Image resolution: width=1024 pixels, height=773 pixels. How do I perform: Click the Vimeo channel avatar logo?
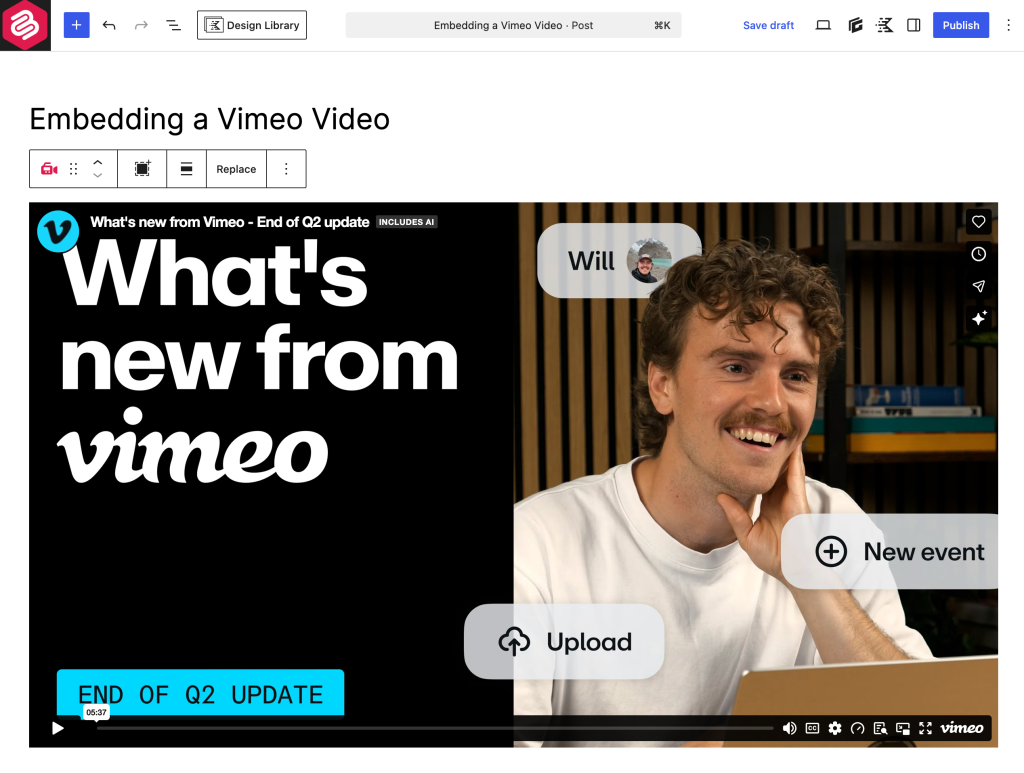[58, 231]
